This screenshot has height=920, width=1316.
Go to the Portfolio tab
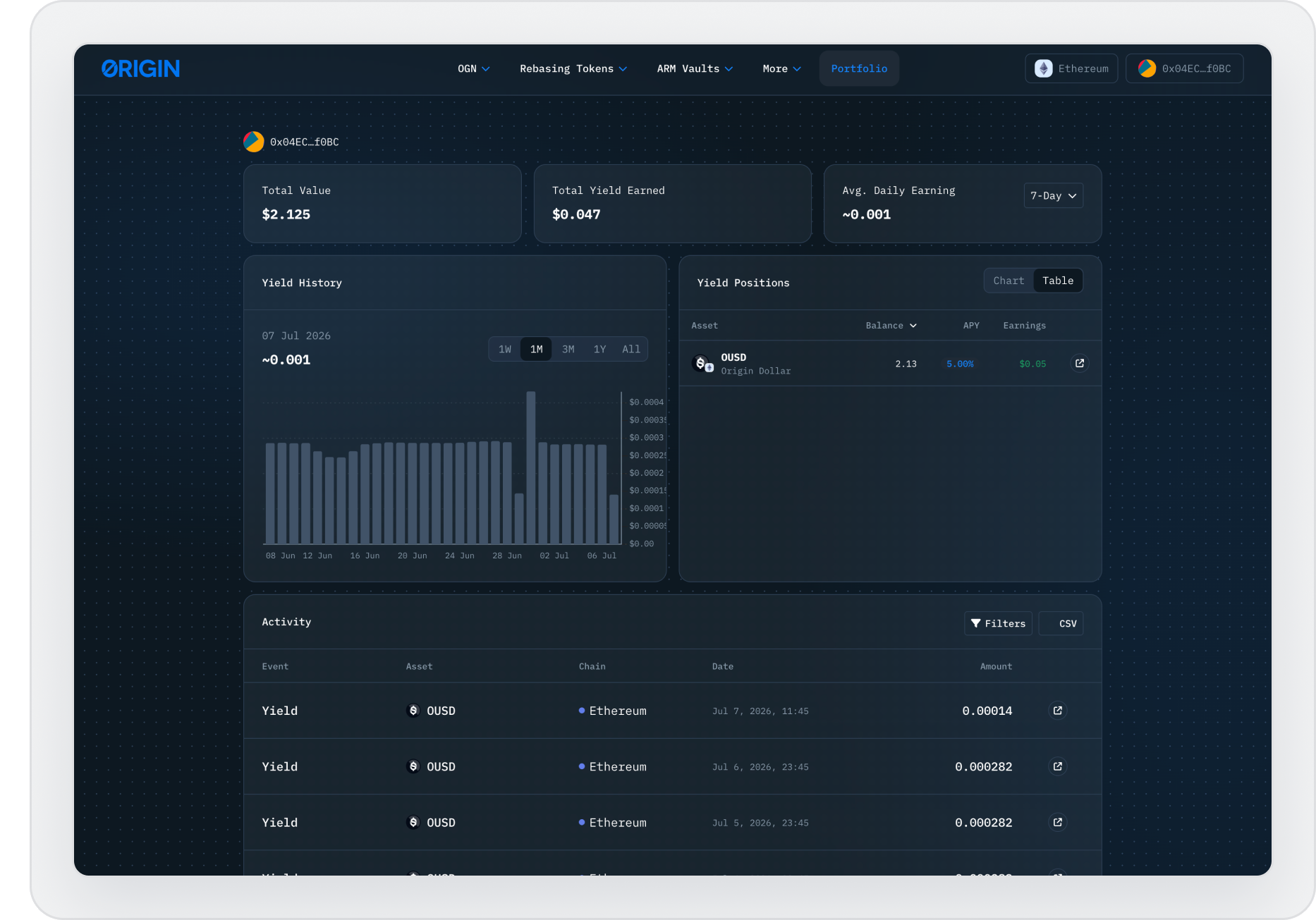[859, 68]
